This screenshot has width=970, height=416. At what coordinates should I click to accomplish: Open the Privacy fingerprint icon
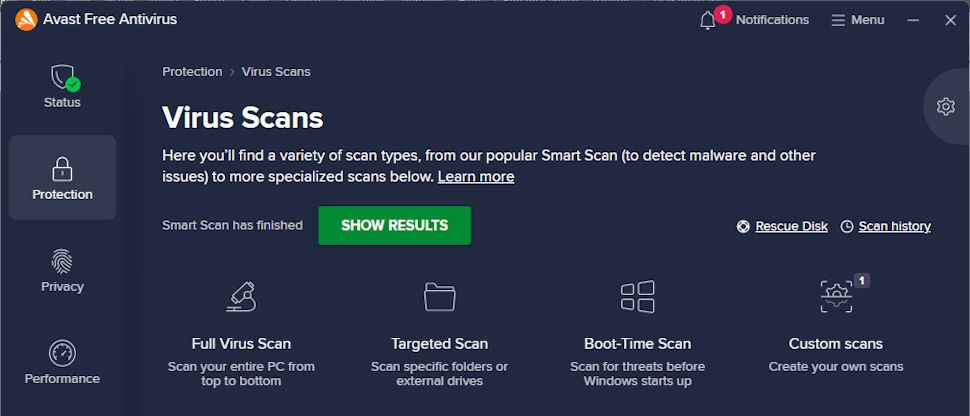coord(62,261)
